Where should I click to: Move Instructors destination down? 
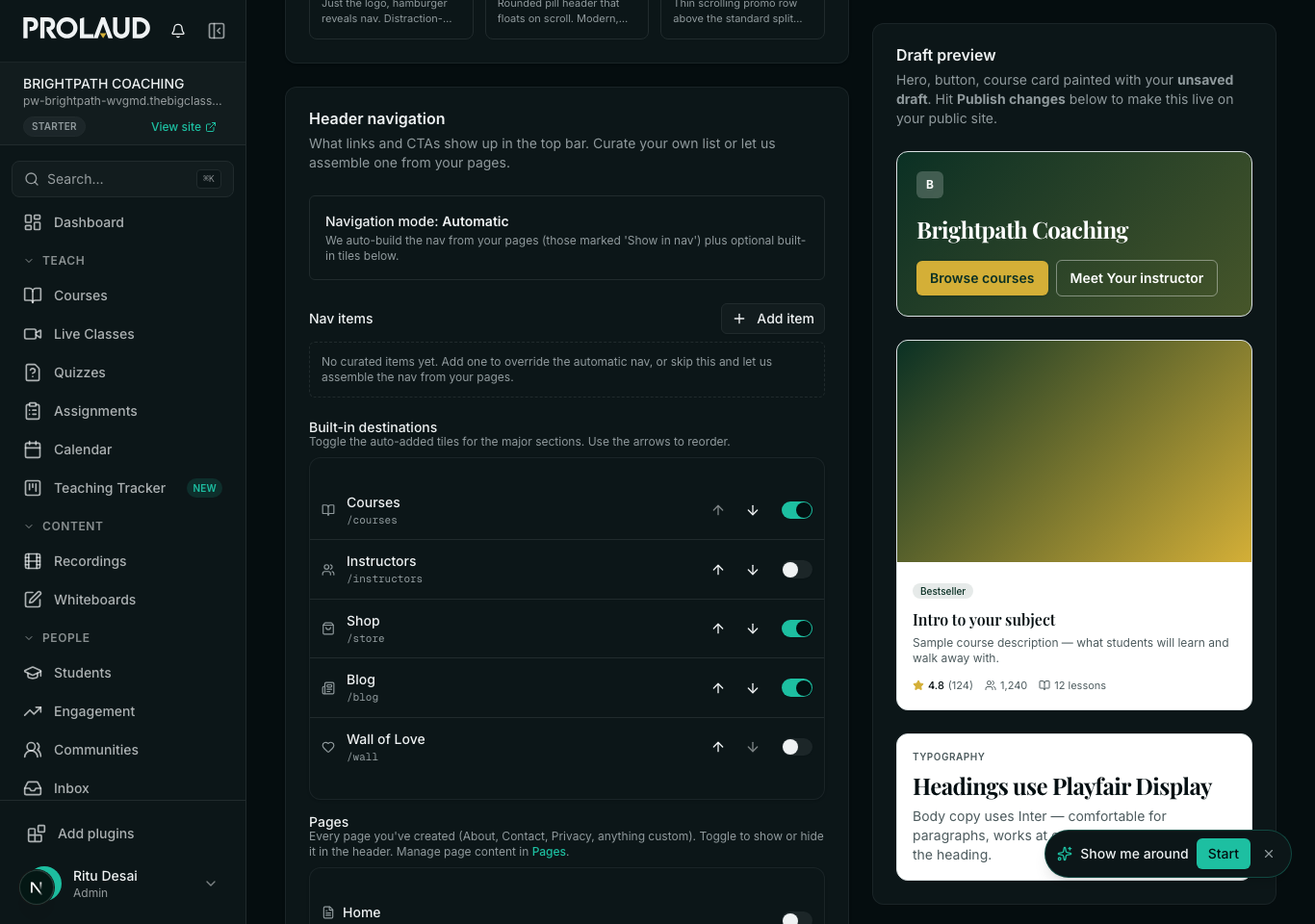click(x=753, y=570)
